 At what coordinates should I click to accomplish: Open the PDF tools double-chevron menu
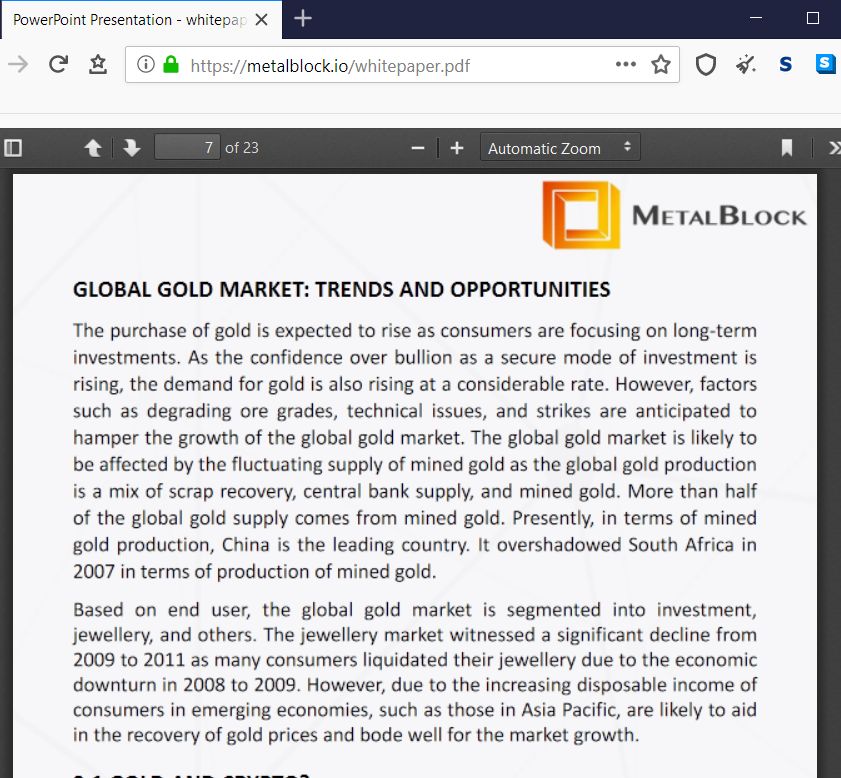pos(834,148)
